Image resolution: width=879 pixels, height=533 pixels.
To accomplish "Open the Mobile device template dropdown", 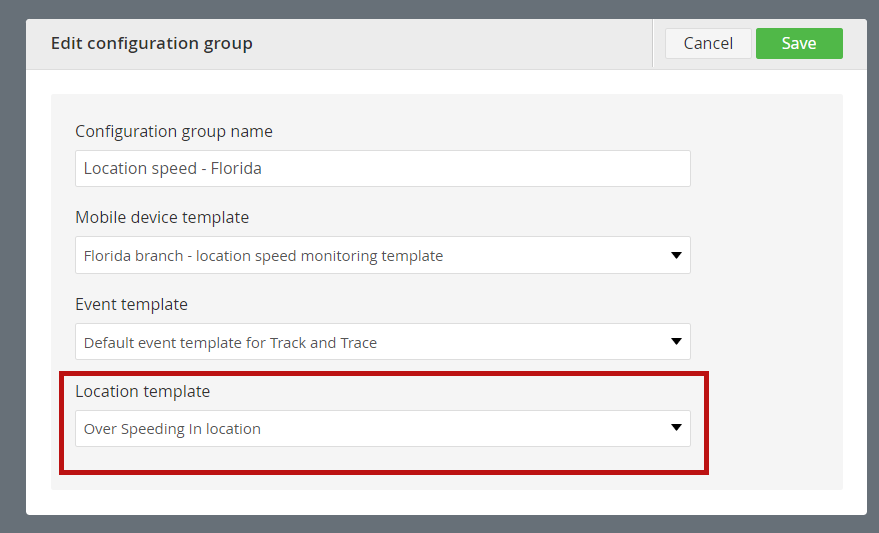I will tap(383, 255).
